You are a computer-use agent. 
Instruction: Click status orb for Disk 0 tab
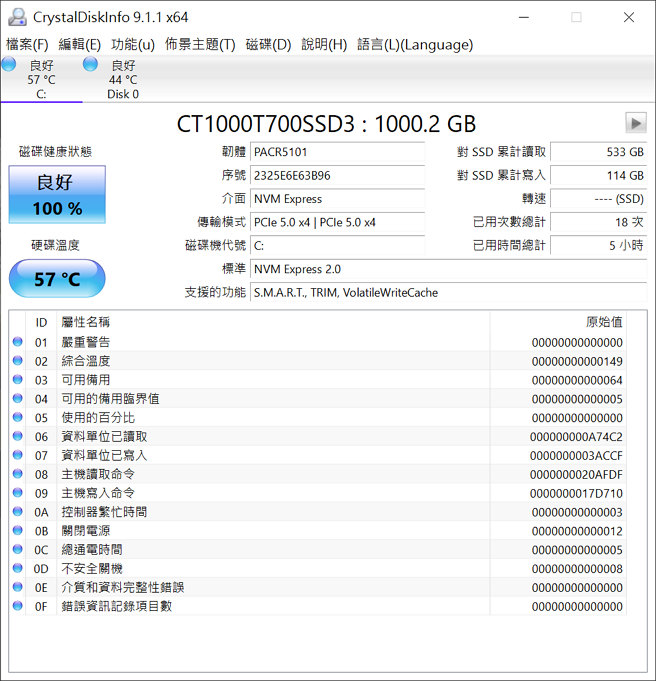(x=91, y=65)
